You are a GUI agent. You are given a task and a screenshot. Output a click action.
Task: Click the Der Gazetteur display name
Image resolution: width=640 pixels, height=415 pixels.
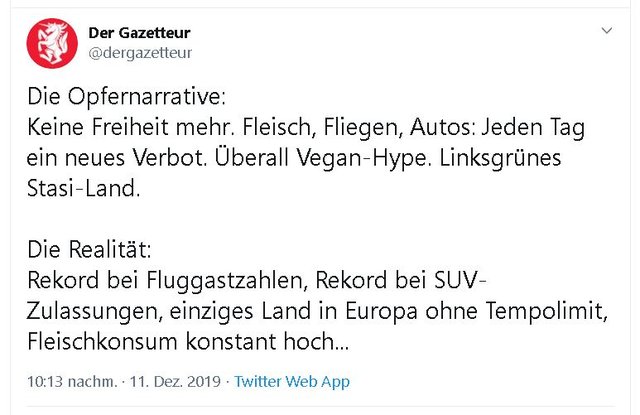pos(139,33)
